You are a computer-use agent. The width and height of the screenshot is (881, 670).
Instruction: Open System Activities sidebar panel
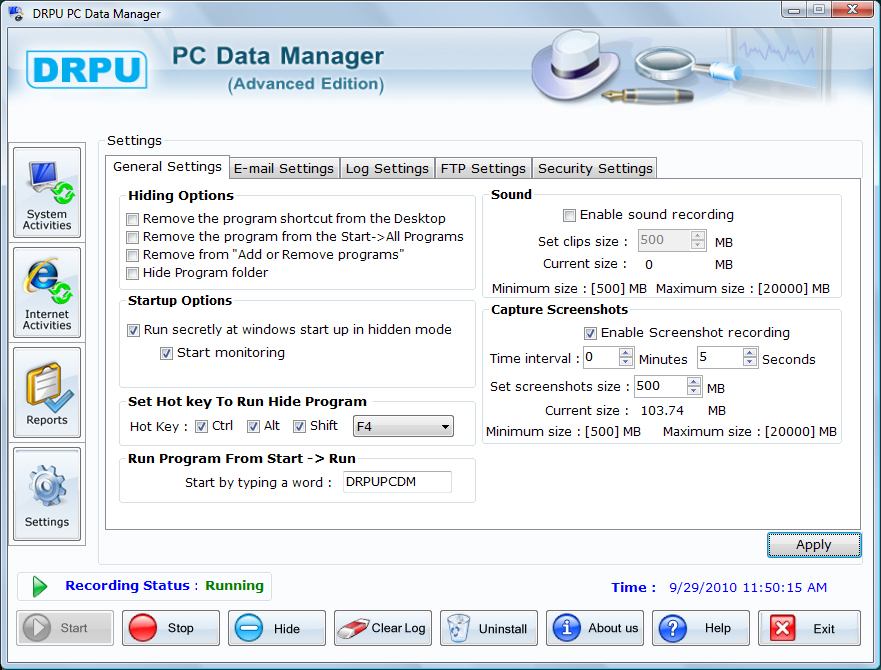tap(47, 193)
